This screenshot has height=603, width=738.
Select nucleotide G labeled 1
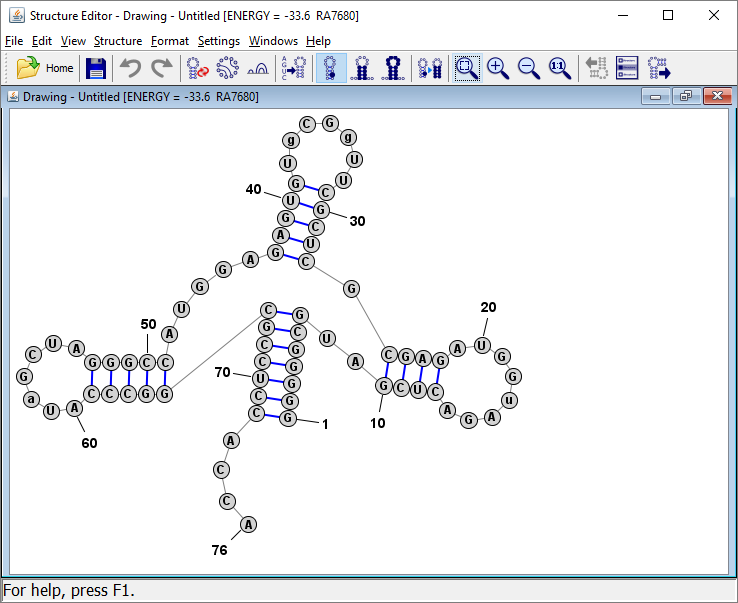288,418
